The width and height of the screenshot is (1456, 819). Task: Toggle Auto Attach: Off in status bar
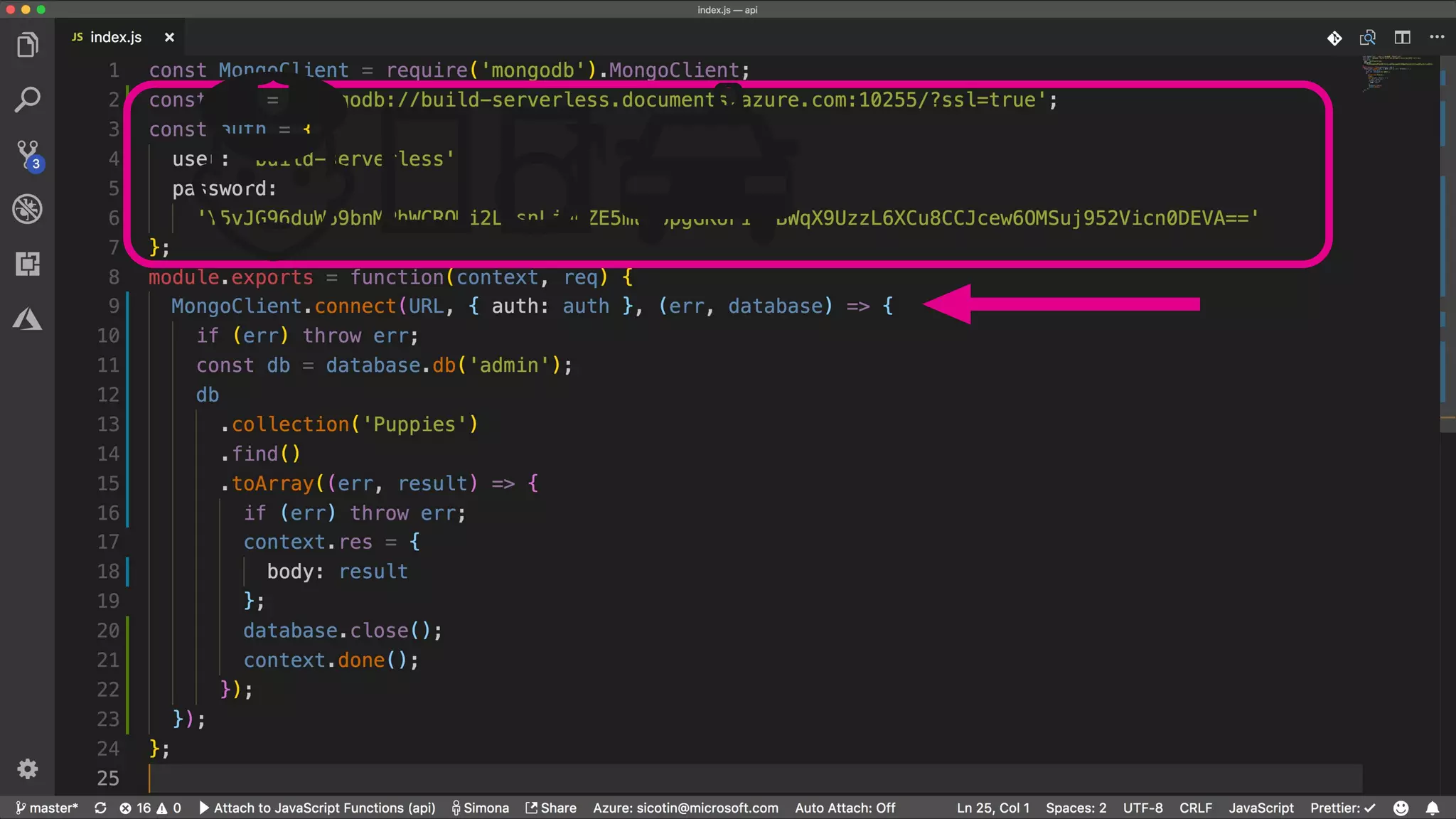click(845, 808)
